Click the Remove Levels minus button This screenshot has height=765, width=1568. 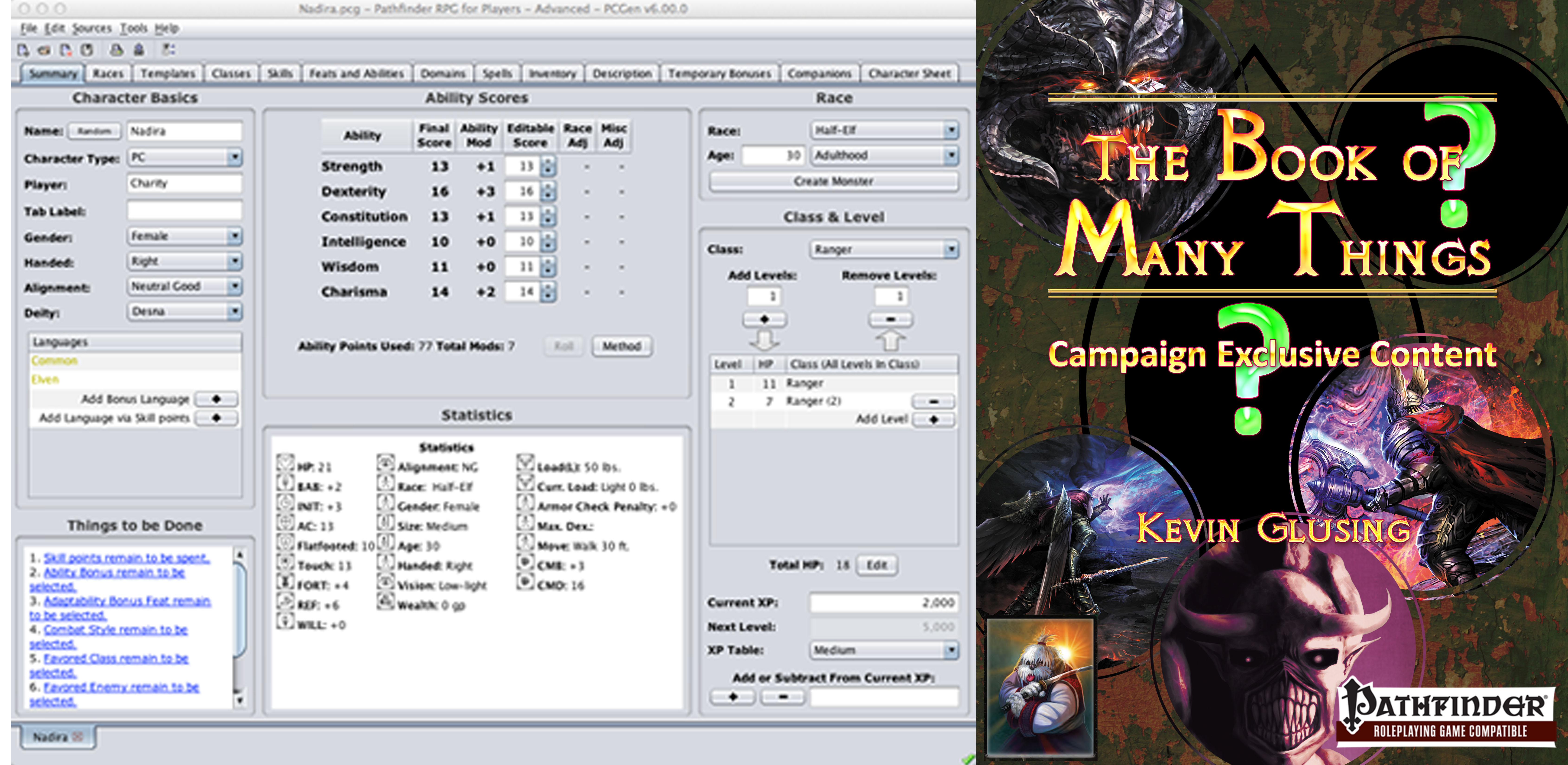point(891,320)
